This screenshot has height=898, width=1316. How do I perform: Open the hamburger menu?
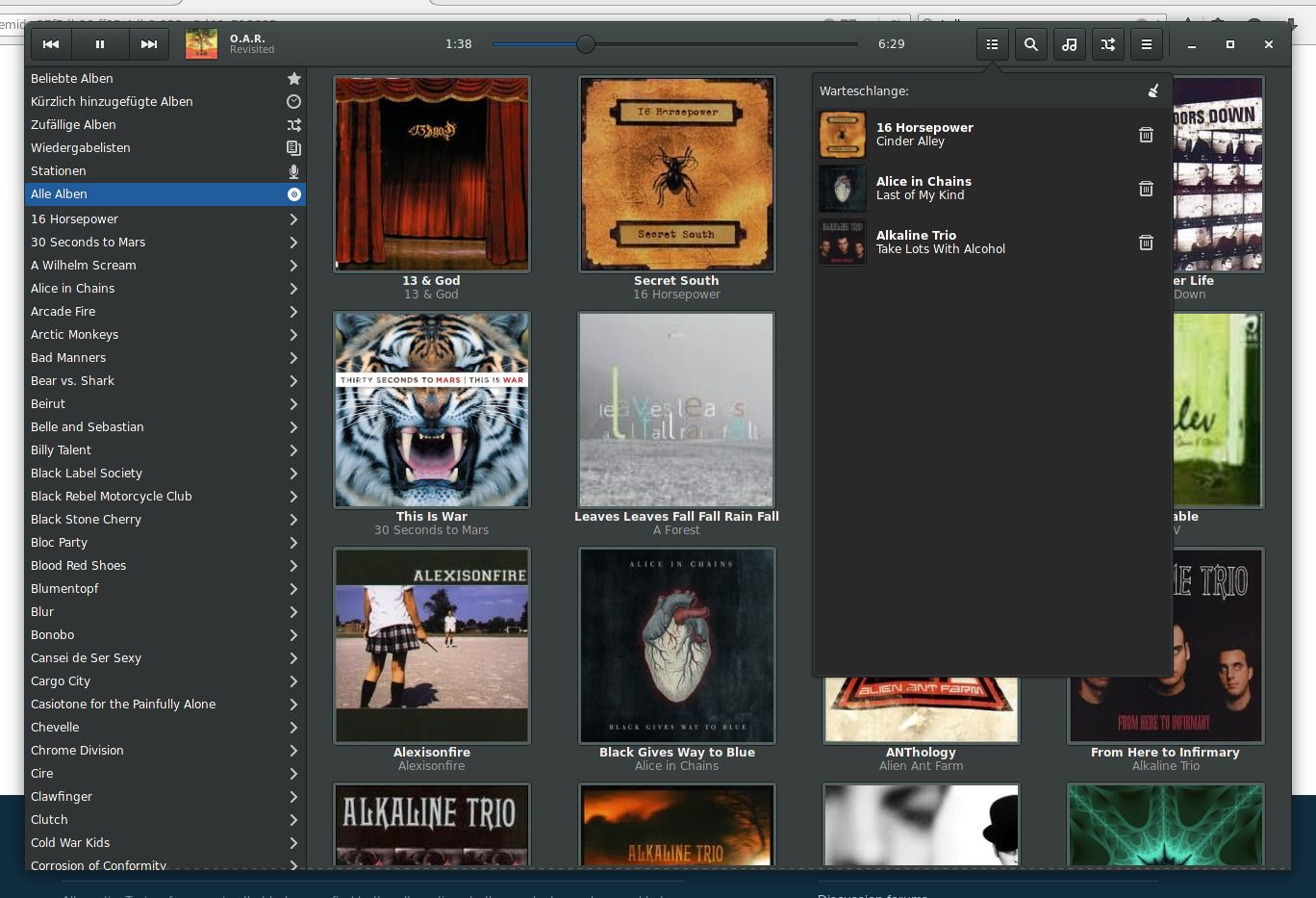[x=1146, y=44]
